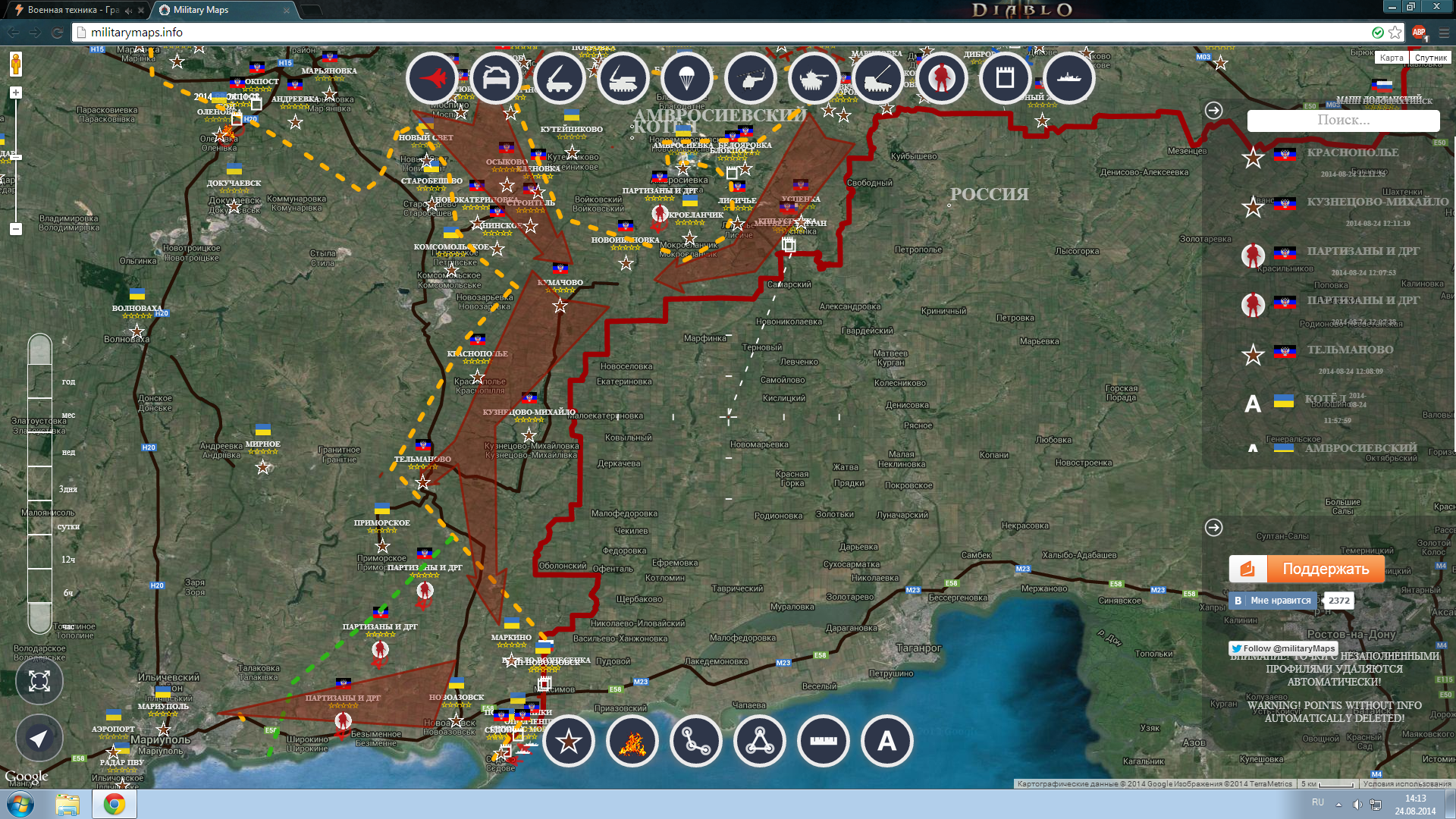
Task: Follow @militaryMaps on Twitter
Action: coord(1283,648)
